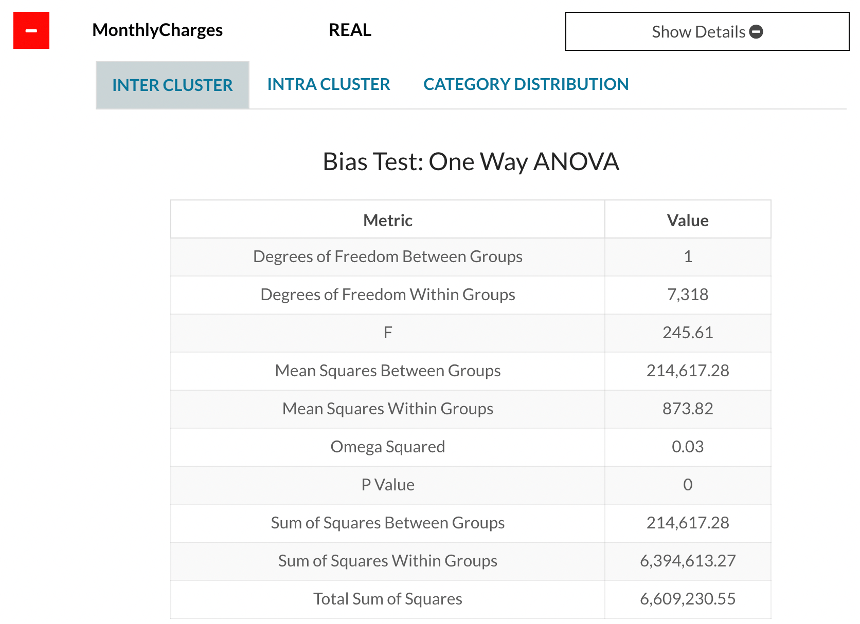The width and height of the screenshot is (860, 624).
Task: Click the MonthlyCharges feature name
Action: click(x=157, y=30)
